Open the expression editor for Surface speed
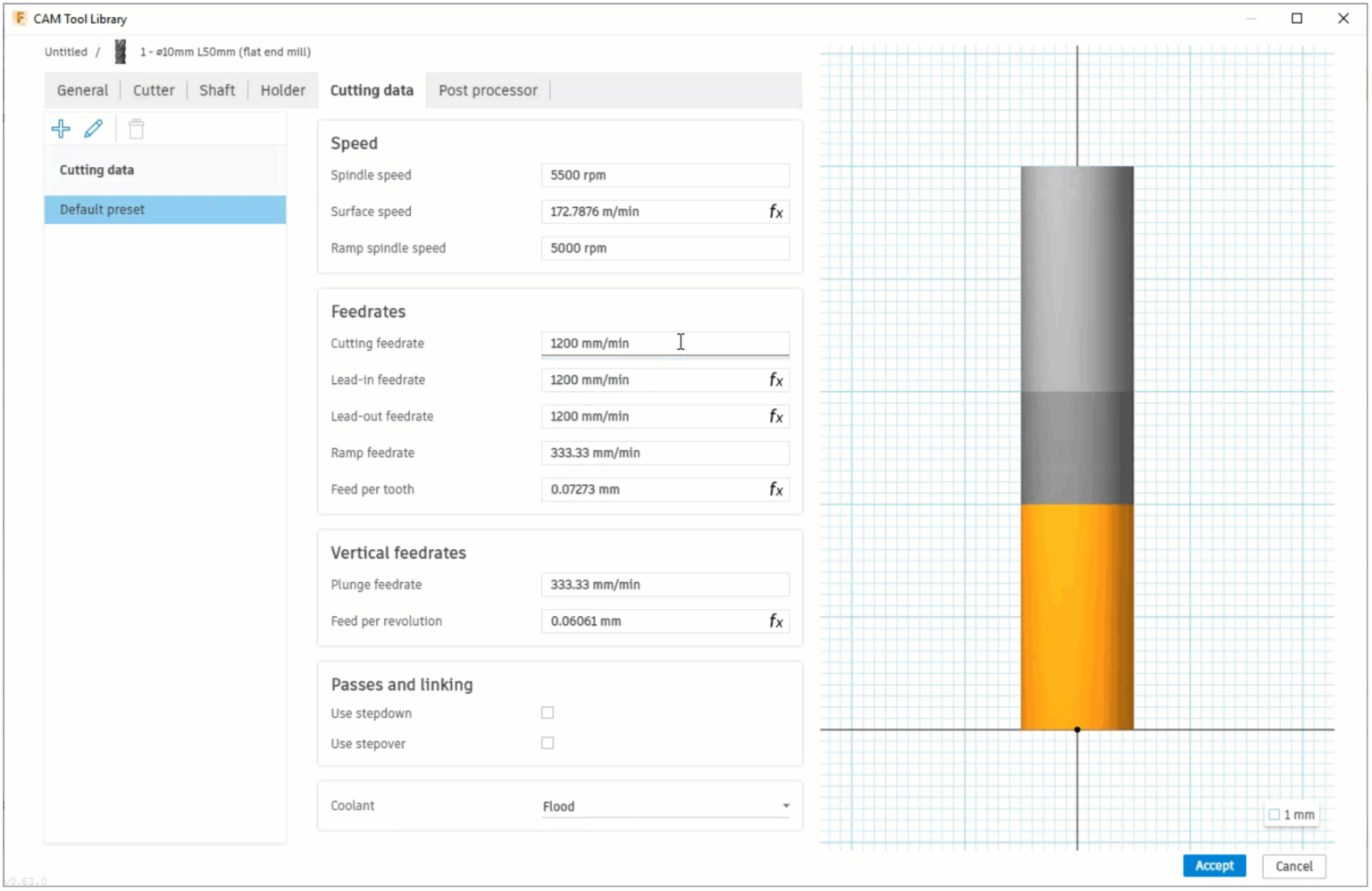Viewport: 1372px width, 891px height. point(776,212)
